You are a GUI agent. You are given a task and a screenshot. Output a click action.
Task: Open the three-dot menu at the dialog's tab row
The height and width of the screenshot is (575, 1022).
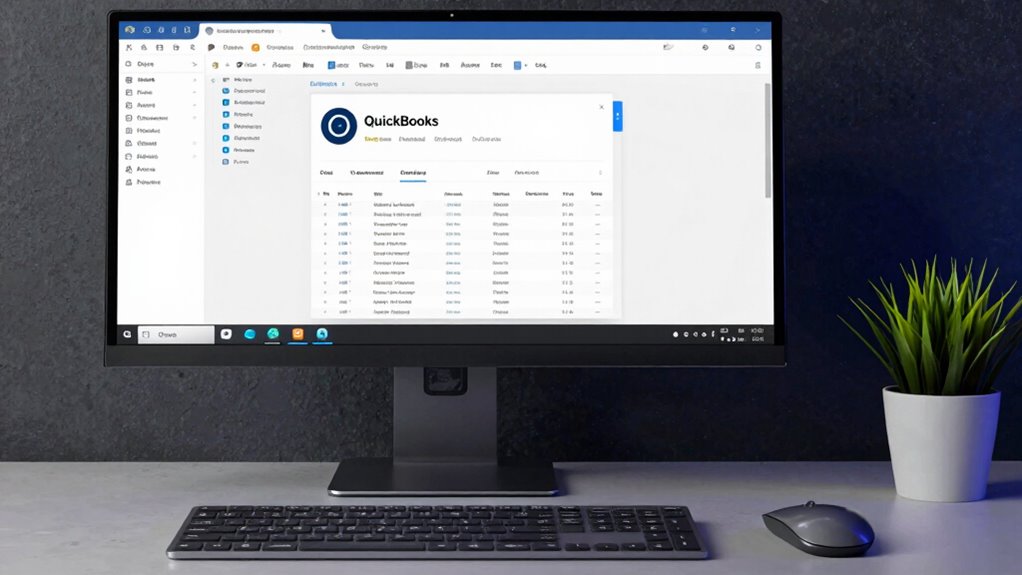(x=600, y=173)
